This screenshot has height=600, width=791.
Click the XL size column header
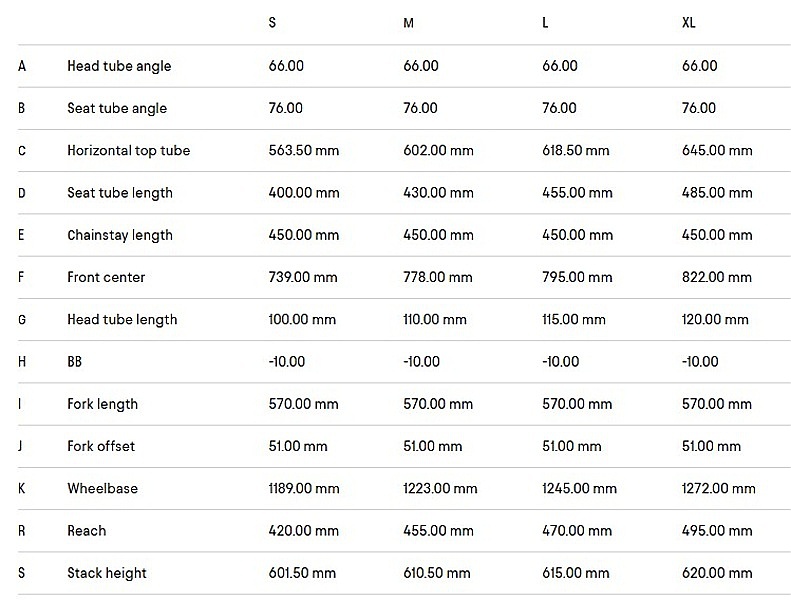[x=688, y=23]
